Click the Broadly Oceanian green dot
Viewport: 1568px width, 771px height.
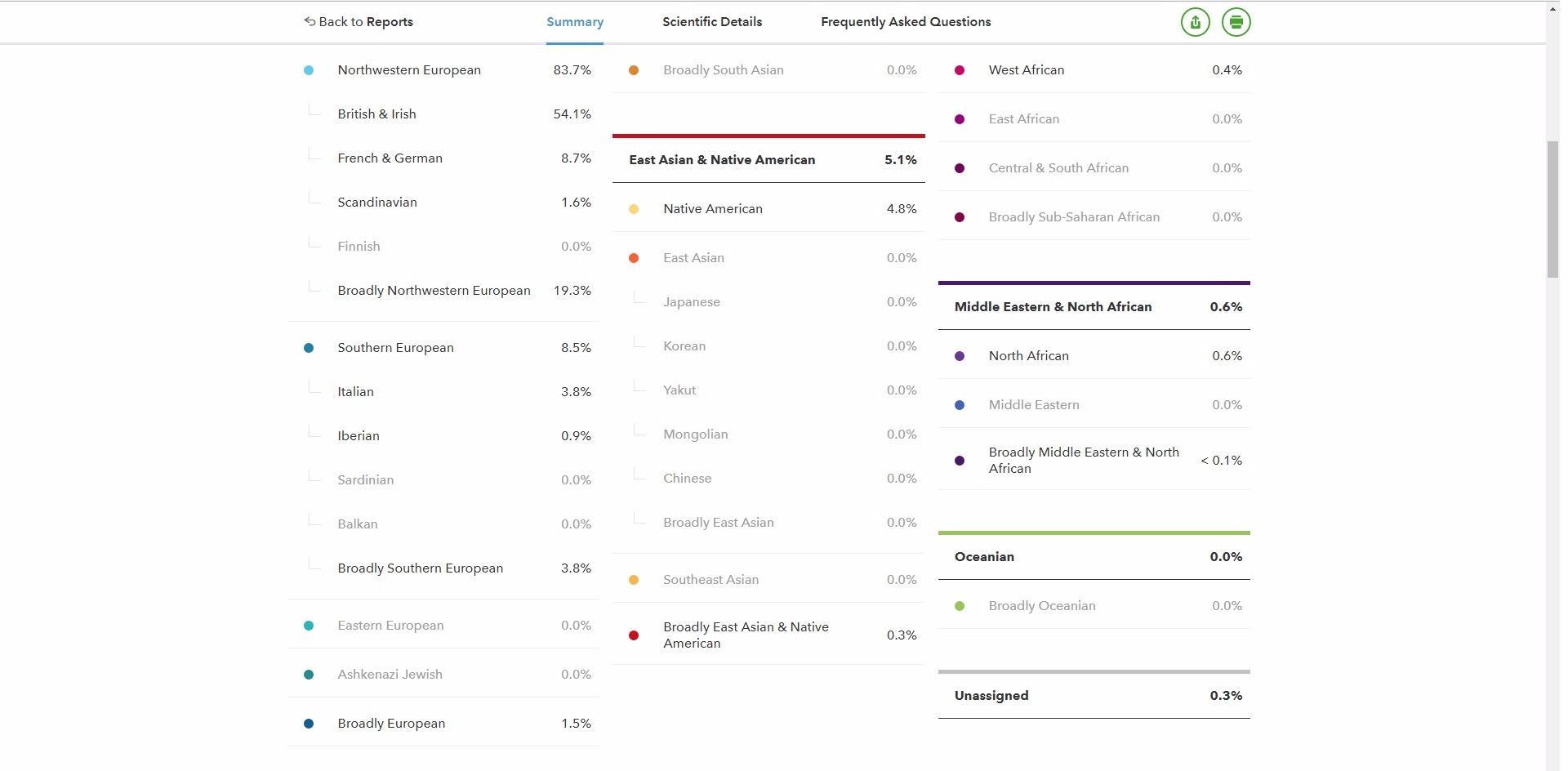(960, 605)
